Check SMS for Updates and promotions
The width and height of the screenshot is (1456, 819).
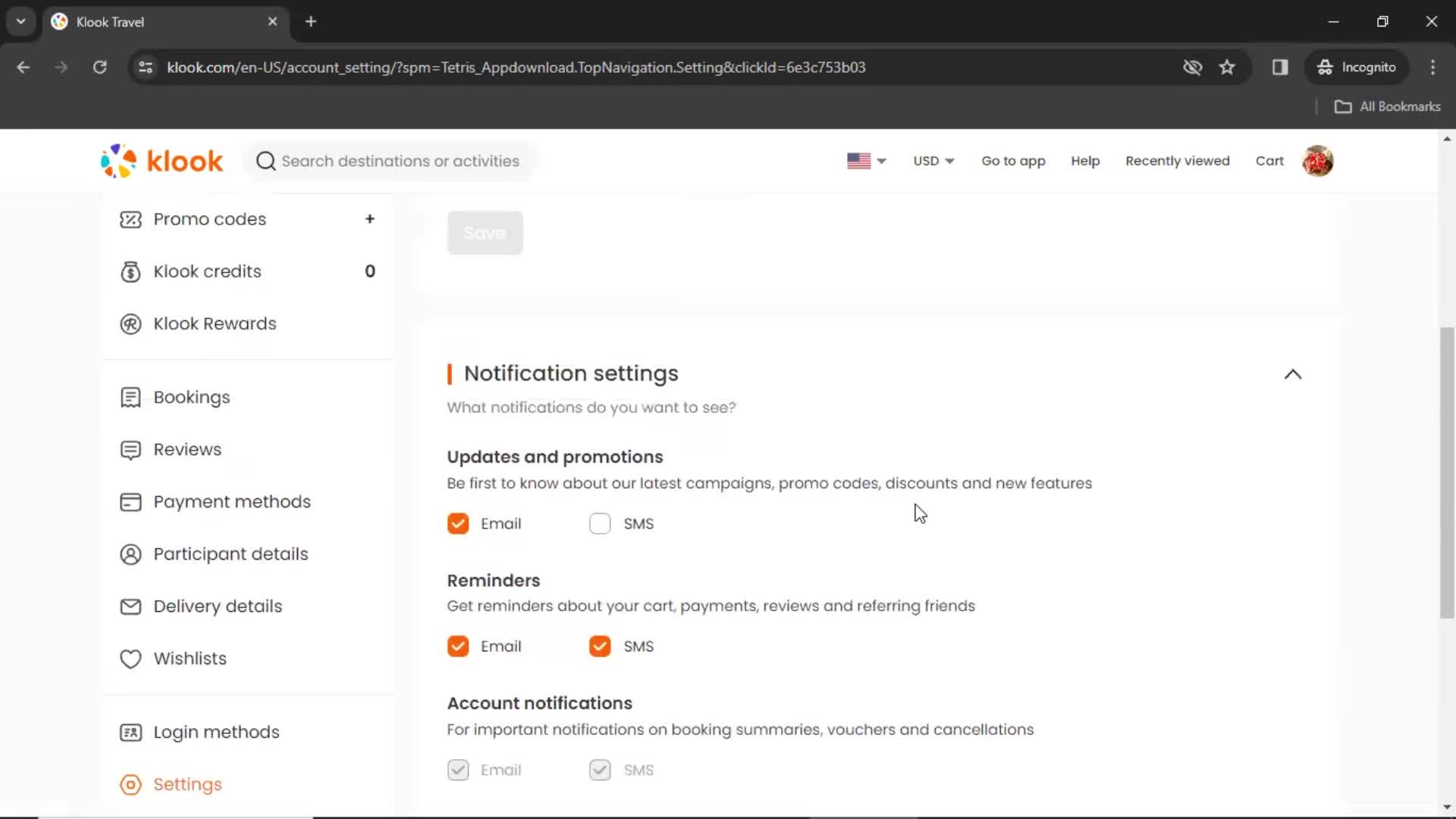pos(600,524)
